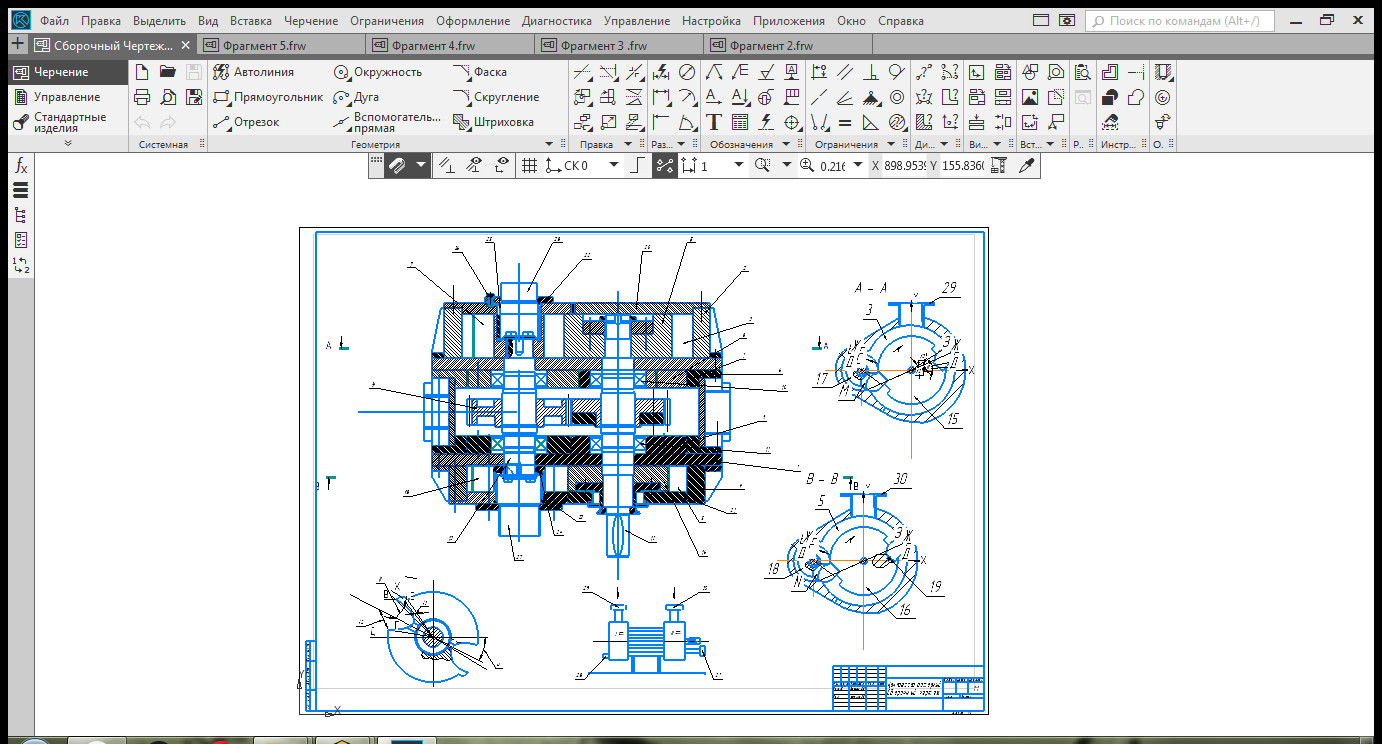This screenshot has height=744, width=1382.
Task: Toggle the snap magnet button
Action: (397, 166)
